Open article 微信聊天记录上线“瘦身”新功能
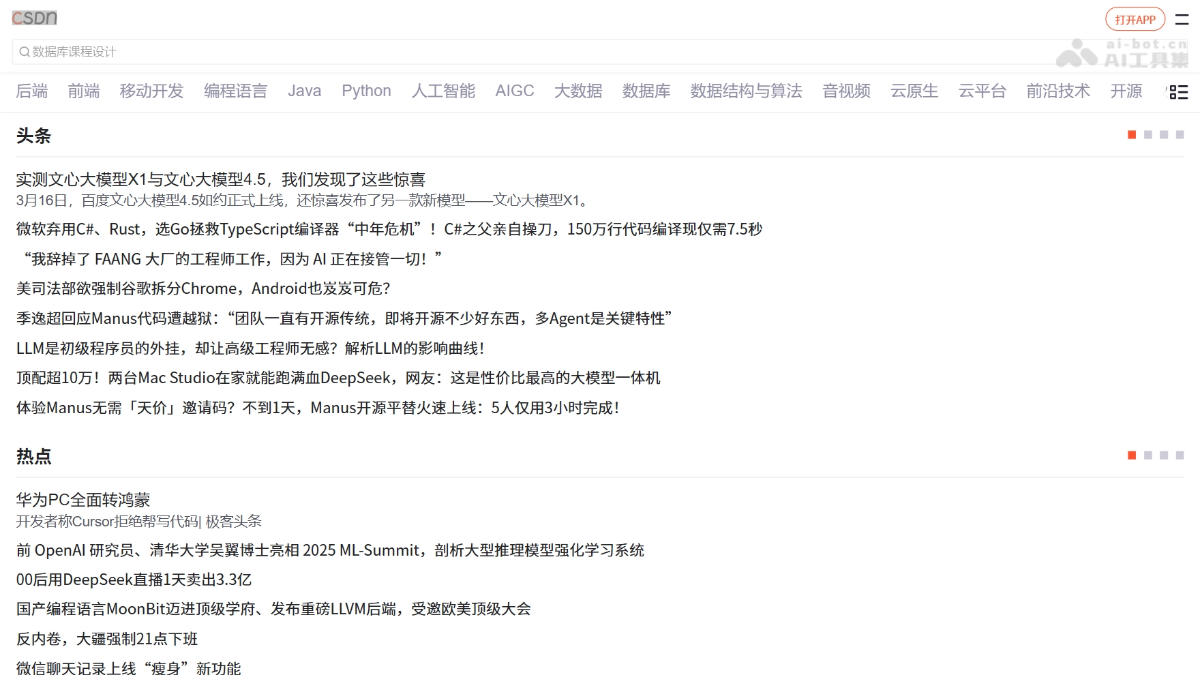The image size is (1200, 675). point(128,668)
